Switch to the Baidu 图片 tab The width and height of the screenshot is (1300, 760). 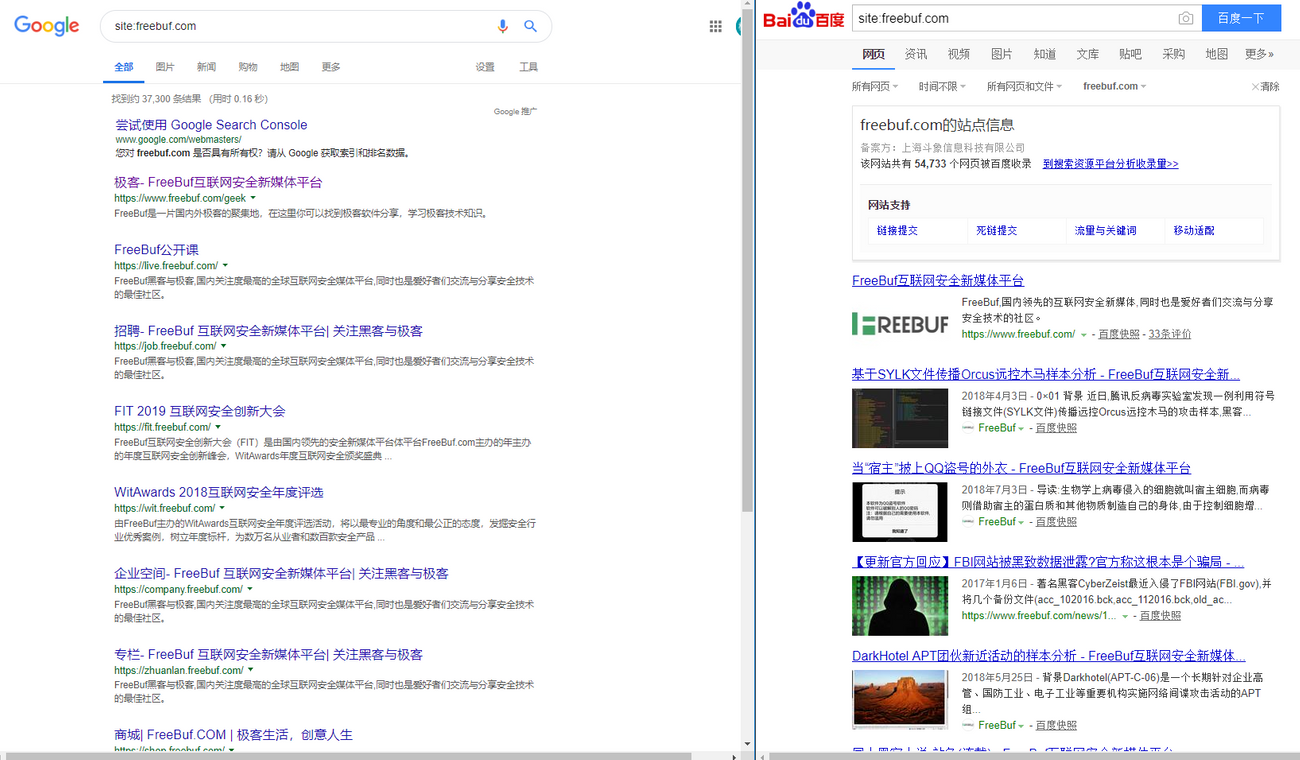pyautogui.click(x=1001, y=54)
